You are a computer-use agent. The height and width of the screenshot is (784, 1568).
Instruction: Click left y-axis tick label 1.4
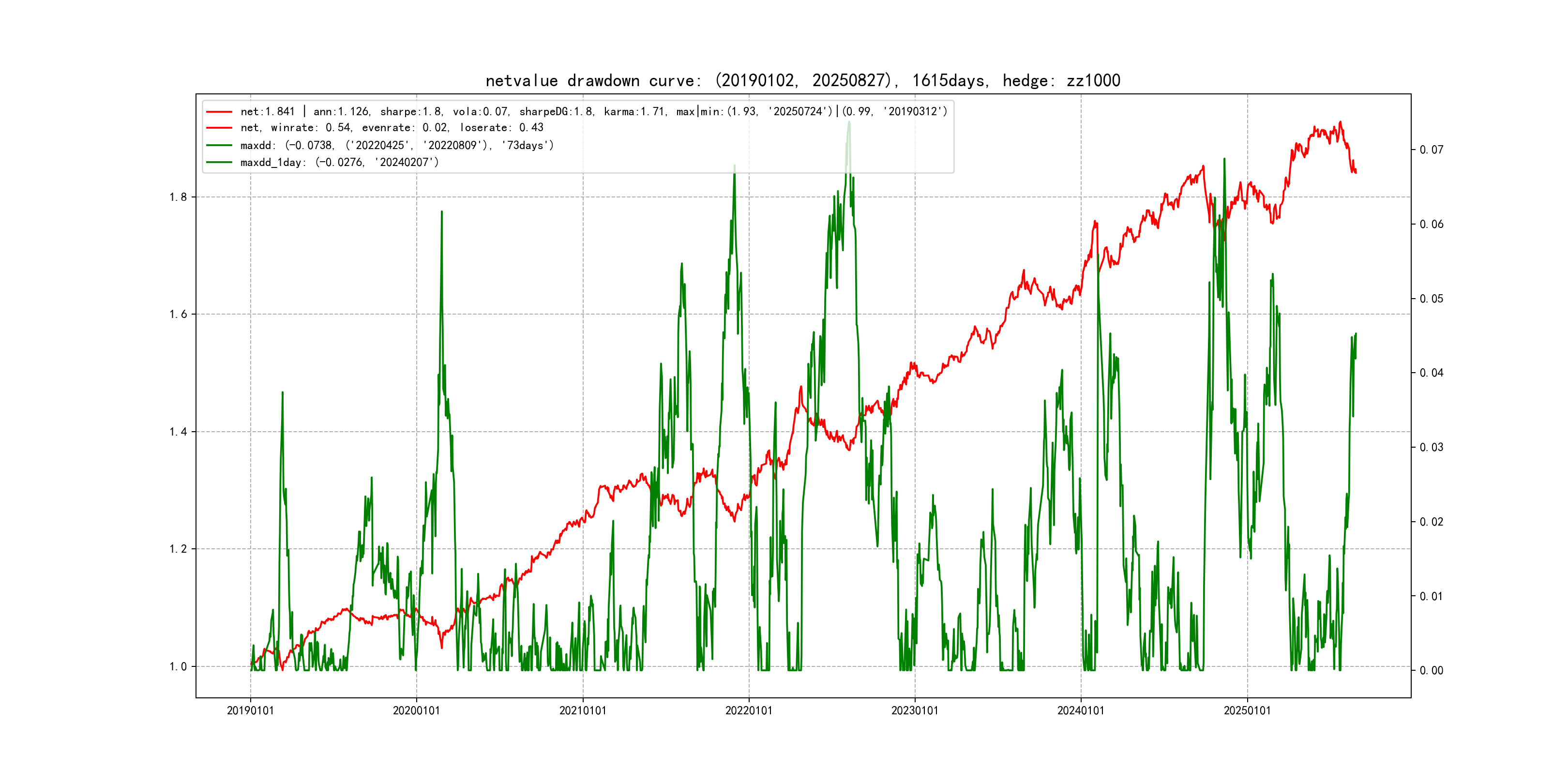point(179,432)
